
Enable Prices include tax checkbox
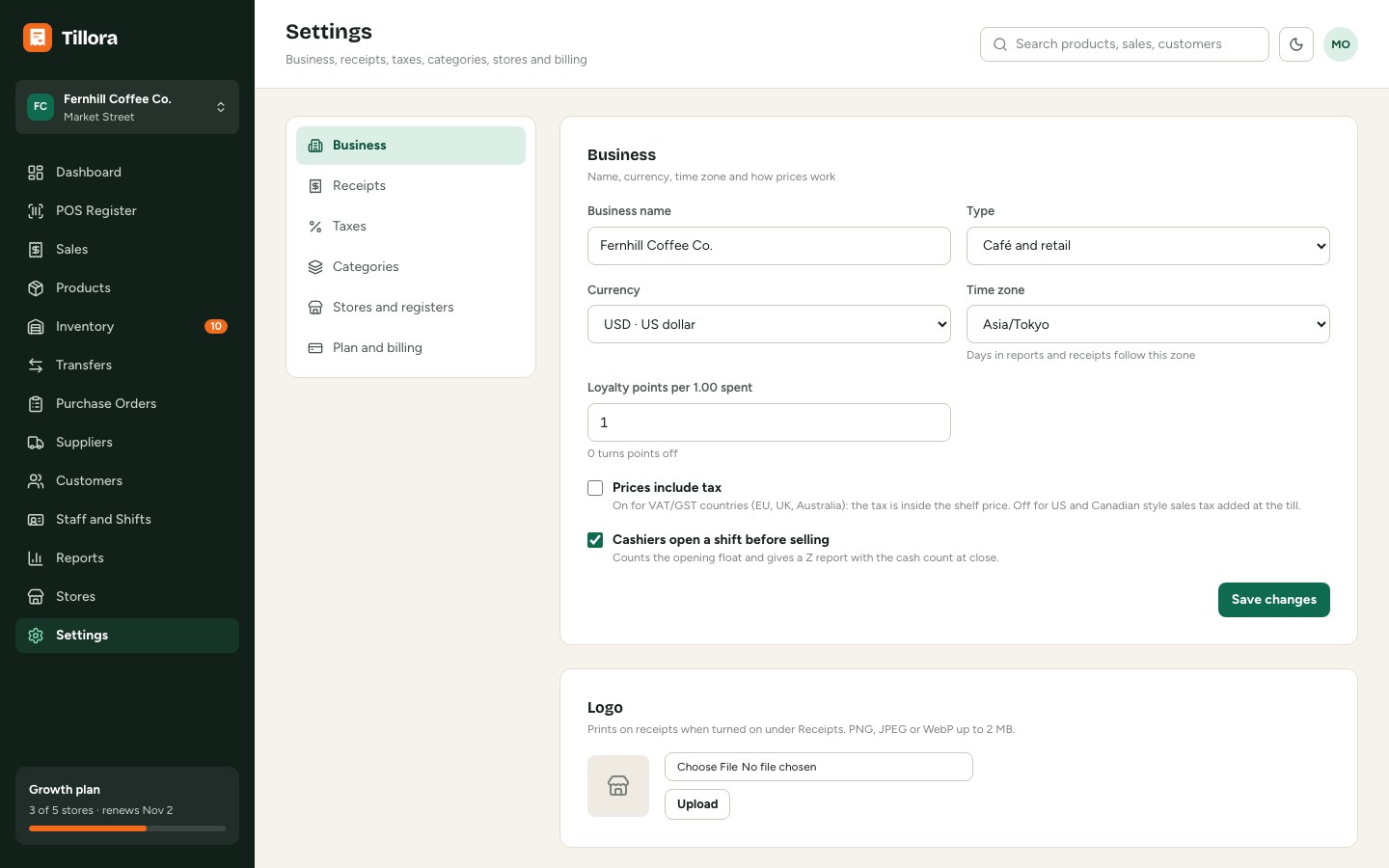[x=595, y=488]
